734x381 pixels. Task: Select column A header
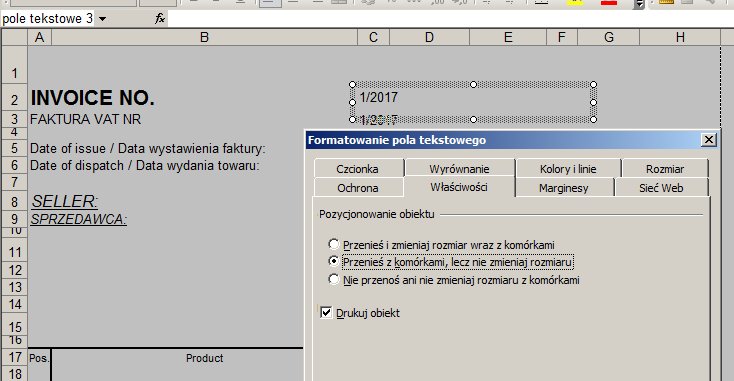click(x=40, y=37)
